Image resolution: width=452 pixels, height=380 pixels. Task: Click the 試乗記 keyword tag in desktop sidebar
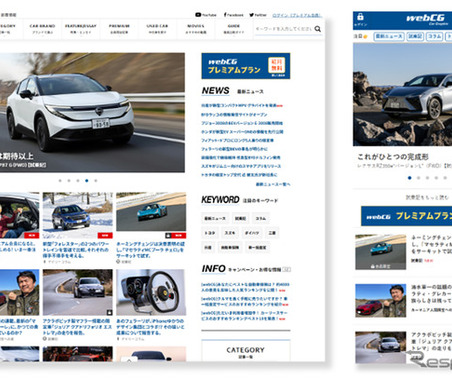pos(240,218)
